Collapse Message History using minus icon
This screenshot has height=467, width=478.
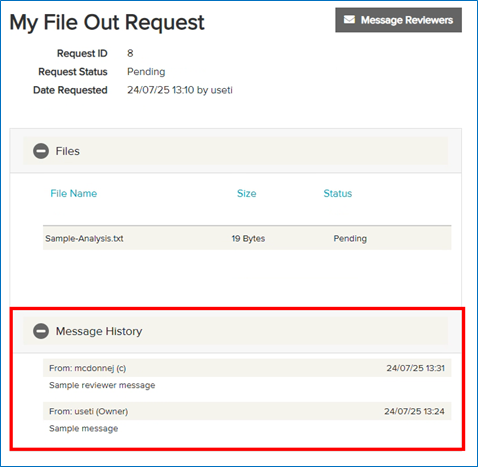pyautogui.click(x=41, y=331)
